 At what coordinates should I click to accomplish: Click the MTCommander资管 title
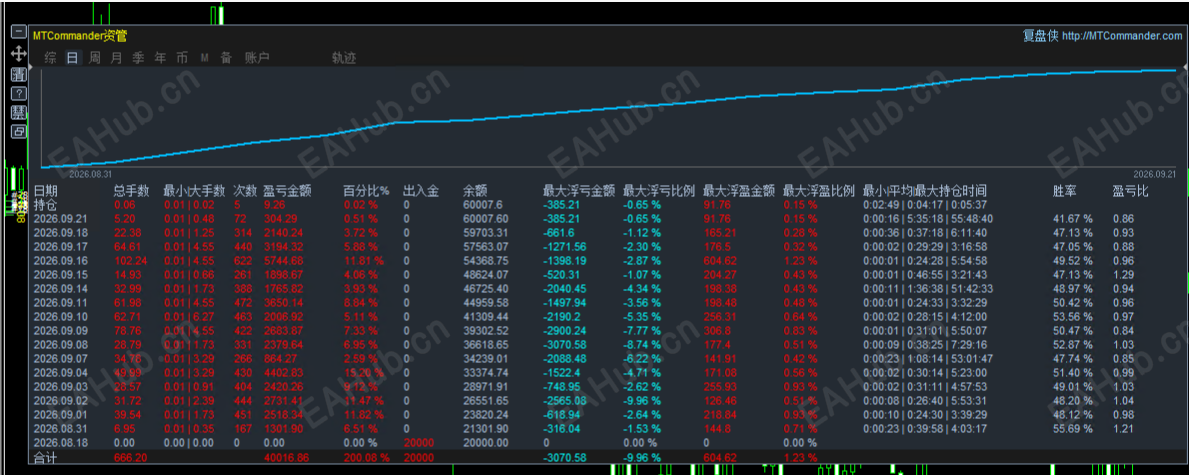pyautogui.click(x=80, y=34)
